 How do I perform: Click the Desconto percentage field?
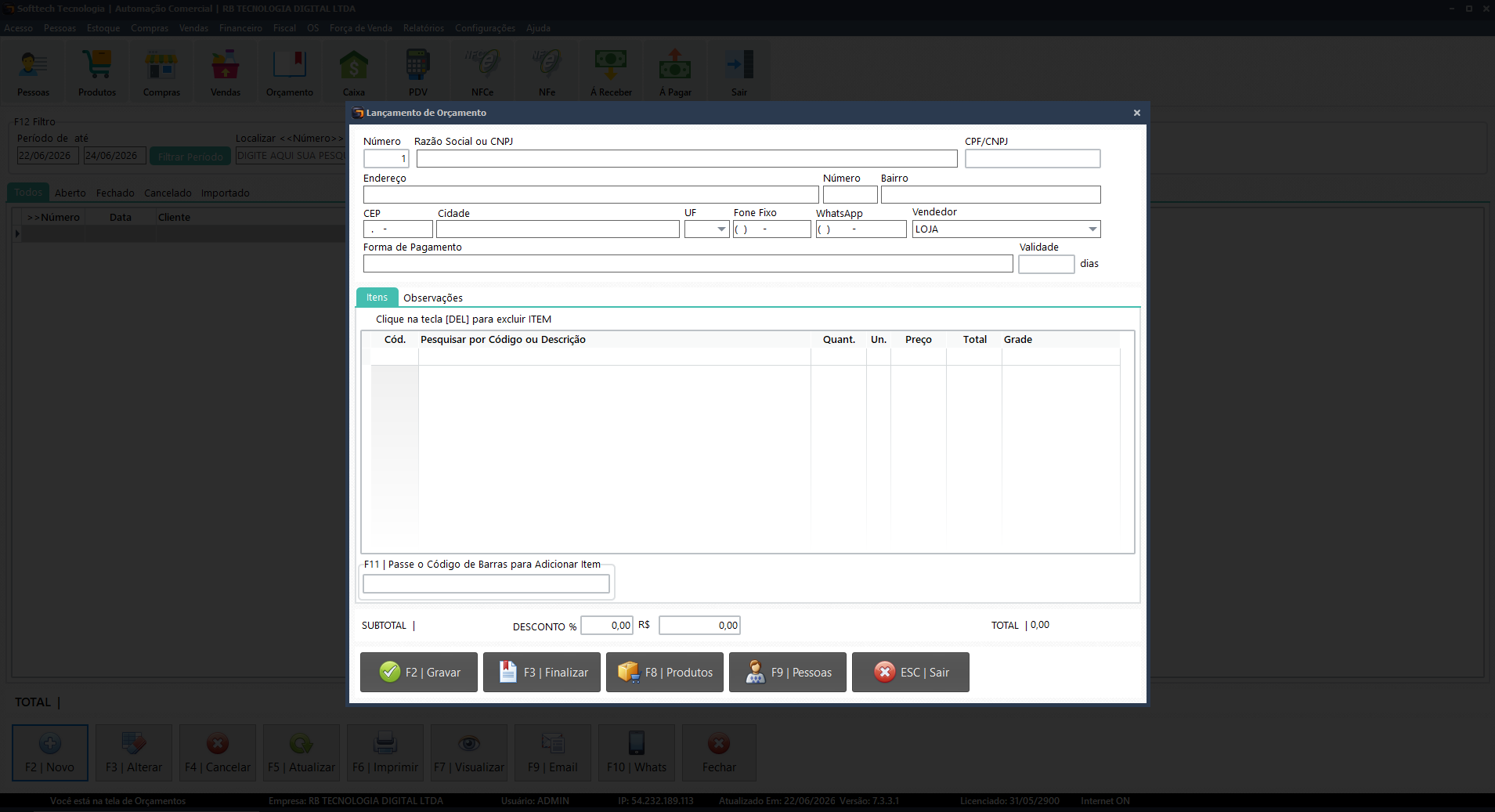[x=607, y=626]
